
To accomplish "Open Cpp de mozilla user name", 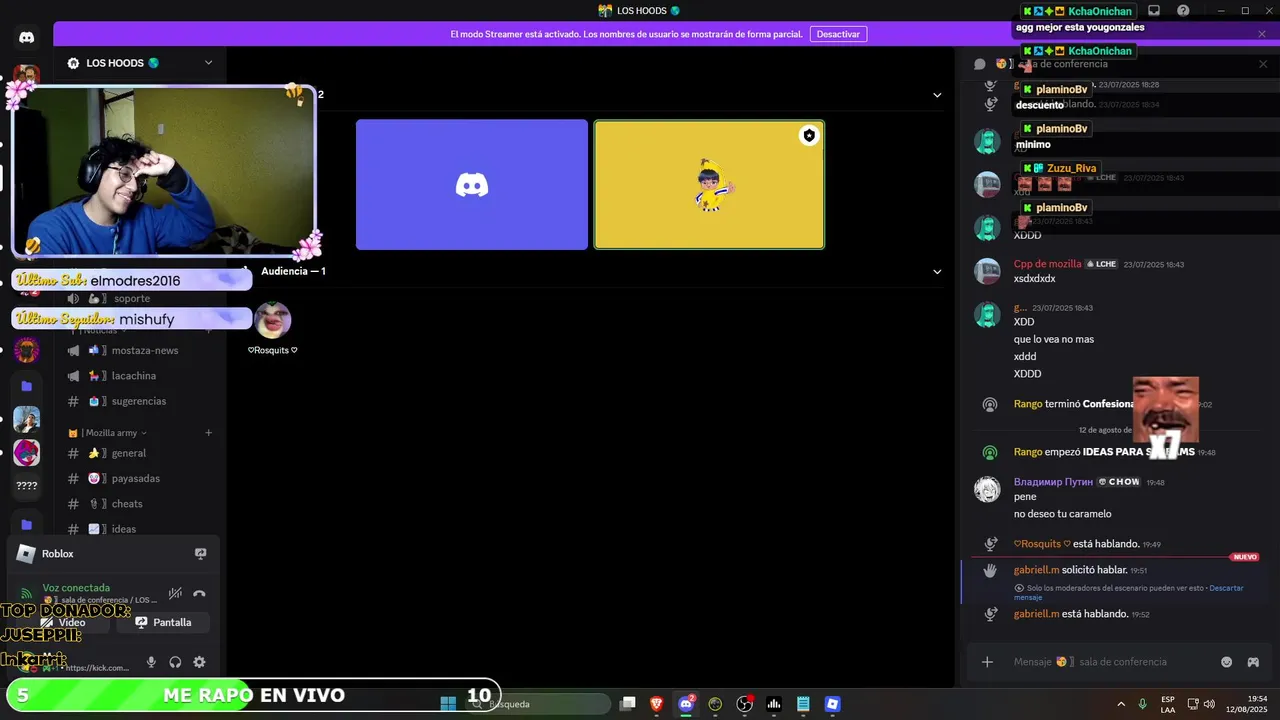I will pos(1047,264).
